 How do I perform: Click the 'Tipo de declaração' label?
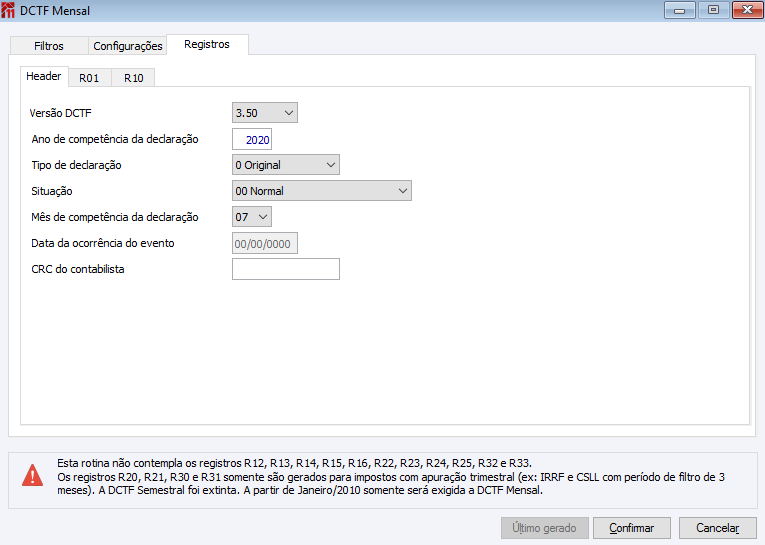tap(76, 165)
